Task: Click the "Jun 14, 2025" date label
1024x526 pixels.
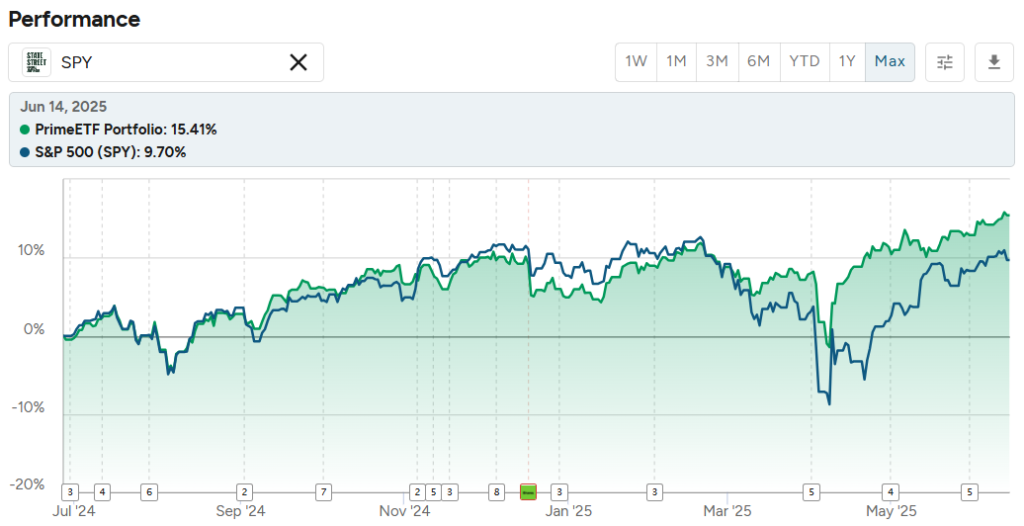Action: tap(63, 107)
